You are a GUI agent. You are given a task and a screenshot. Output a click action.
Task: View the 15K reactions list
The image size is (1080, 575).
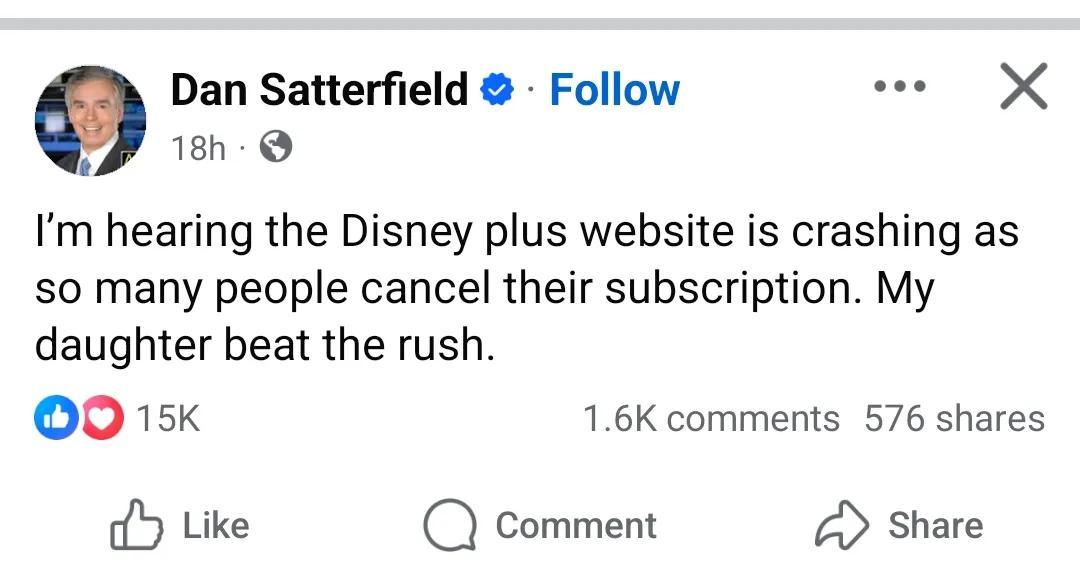167,418
